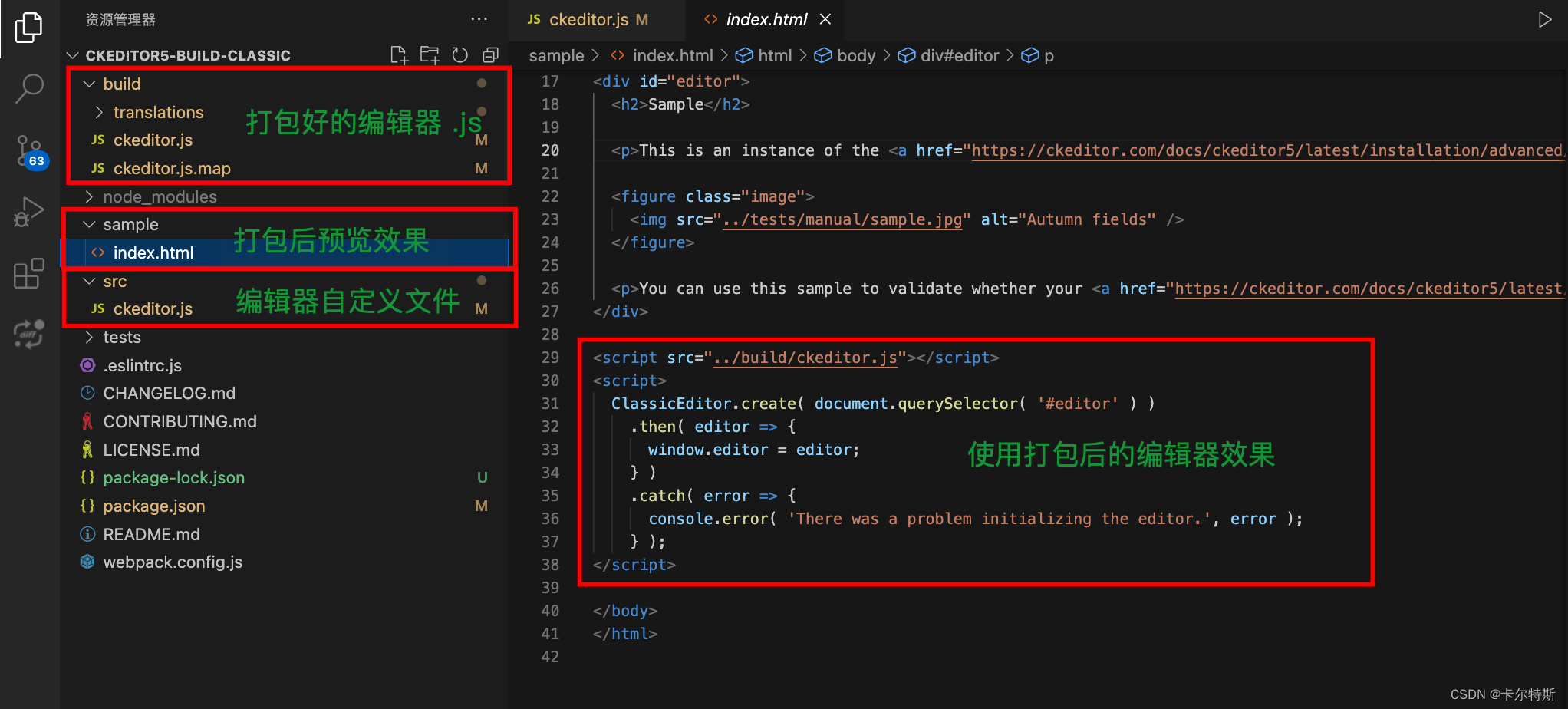This screenshot has height=709, width=1568.
Task: Select index.html under the sample folder
Action: [x=153, y=252]
